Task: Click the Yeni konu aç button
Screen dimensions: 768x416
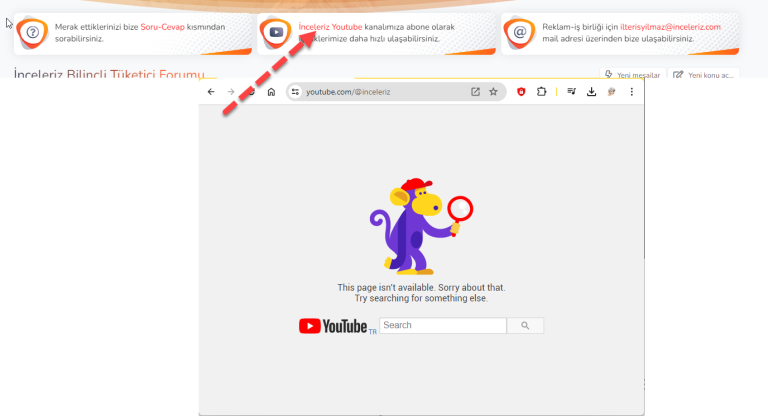Action: pyautogui.click(x=703, y=74)
